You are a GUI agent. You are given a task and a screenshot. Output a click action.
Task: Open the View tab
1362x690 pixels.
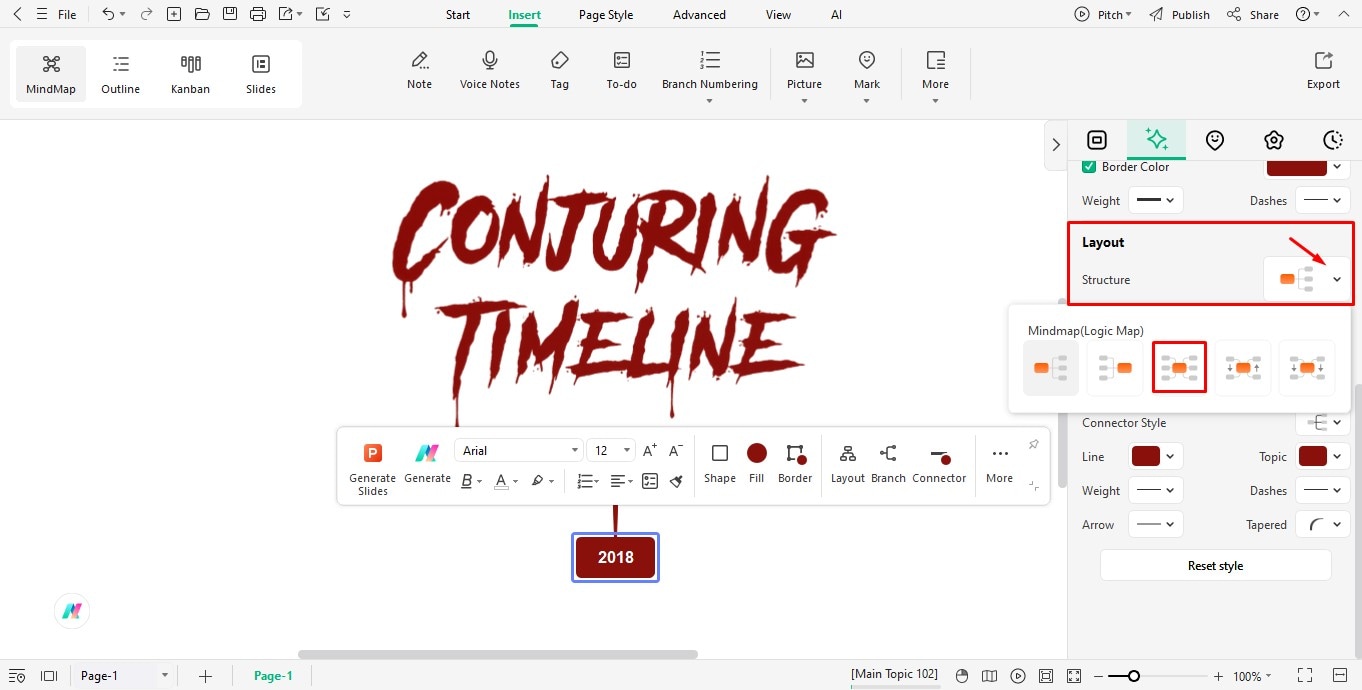point(778,15)
